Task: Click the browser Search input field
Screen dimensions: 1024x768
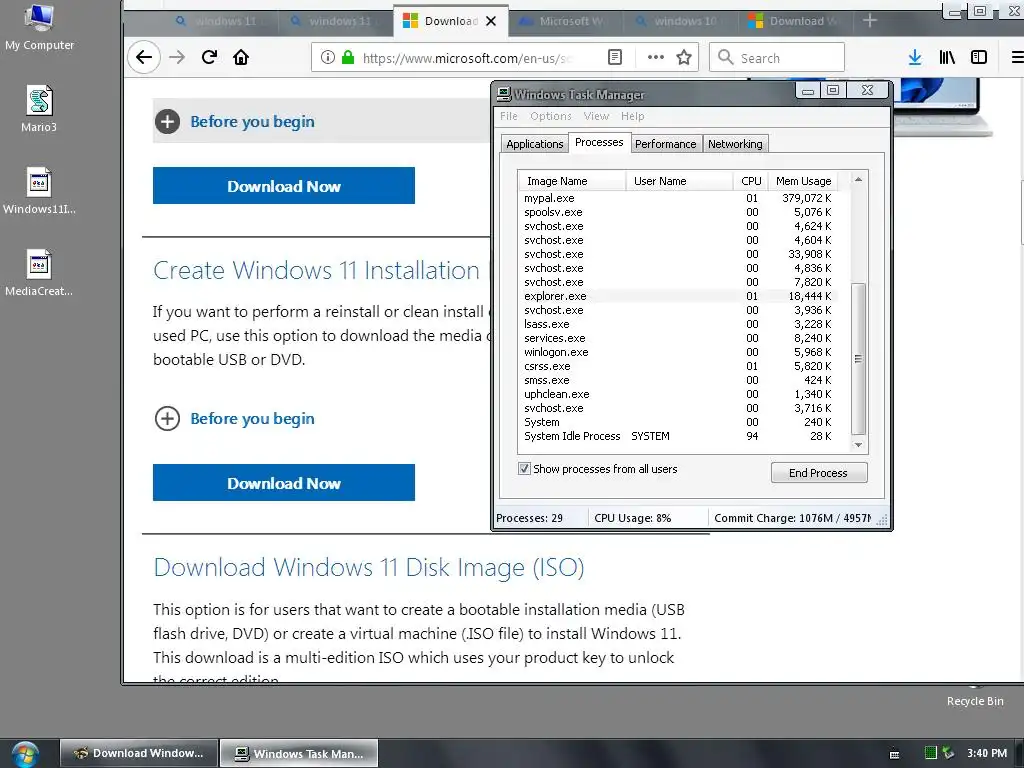Action: 777,57
